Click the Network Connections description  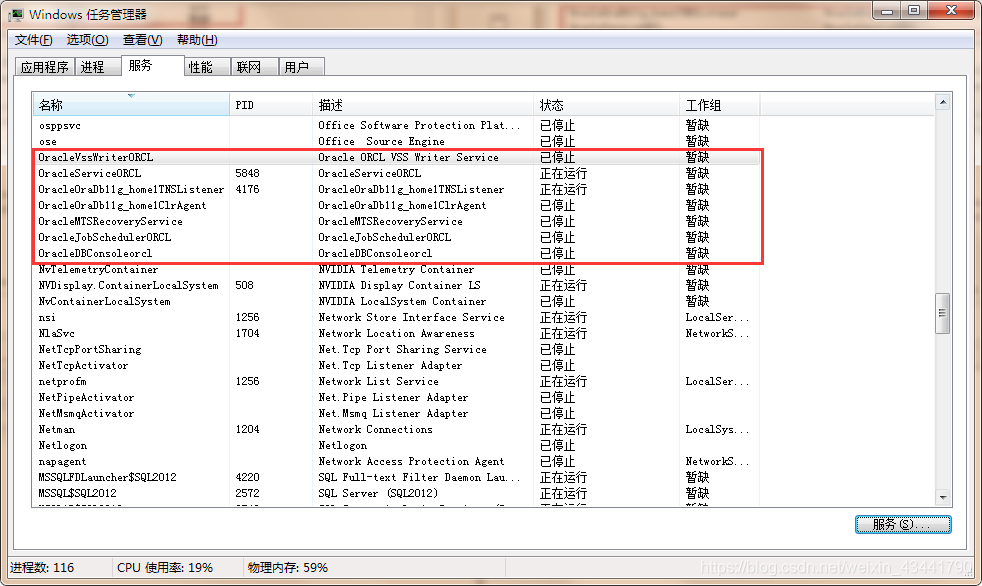pyautogui.click(x=375, y=429)
